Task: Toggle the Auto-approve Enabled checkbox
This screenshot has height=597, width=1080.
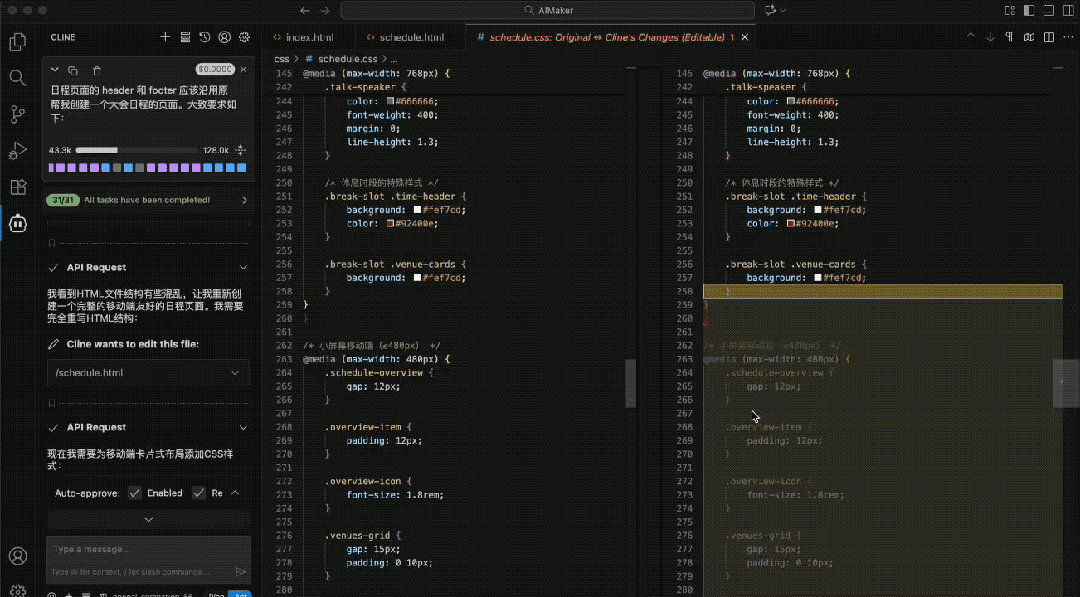Action: (x=135, y=493)
